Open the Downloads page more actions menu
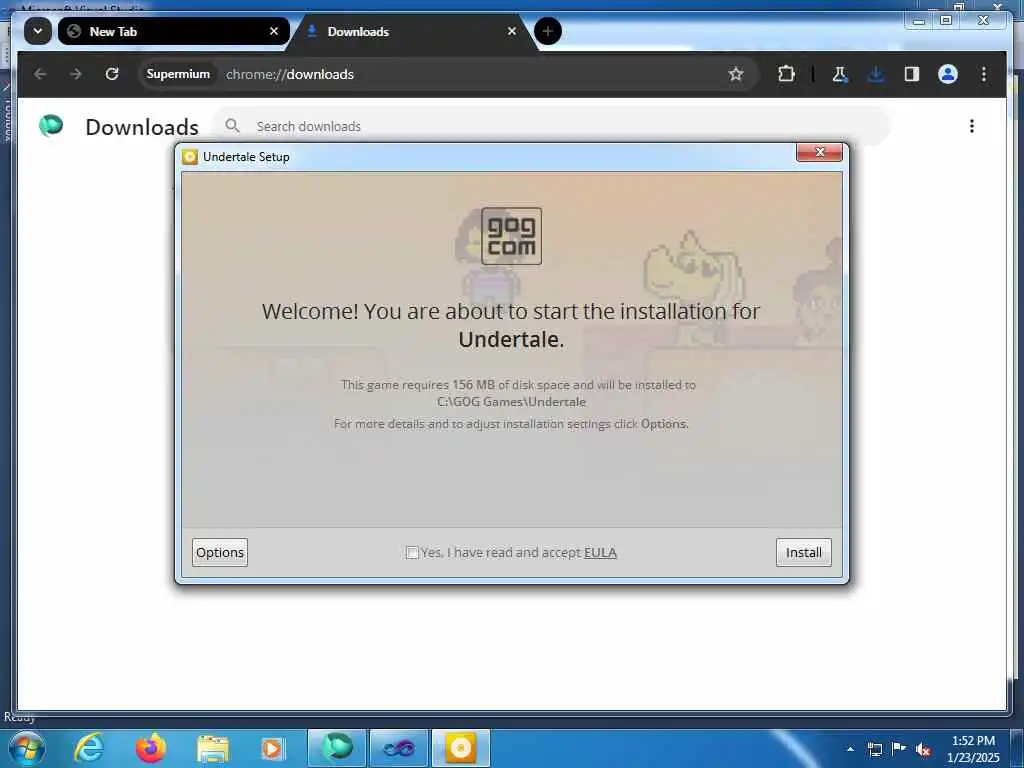 [972, 126]
